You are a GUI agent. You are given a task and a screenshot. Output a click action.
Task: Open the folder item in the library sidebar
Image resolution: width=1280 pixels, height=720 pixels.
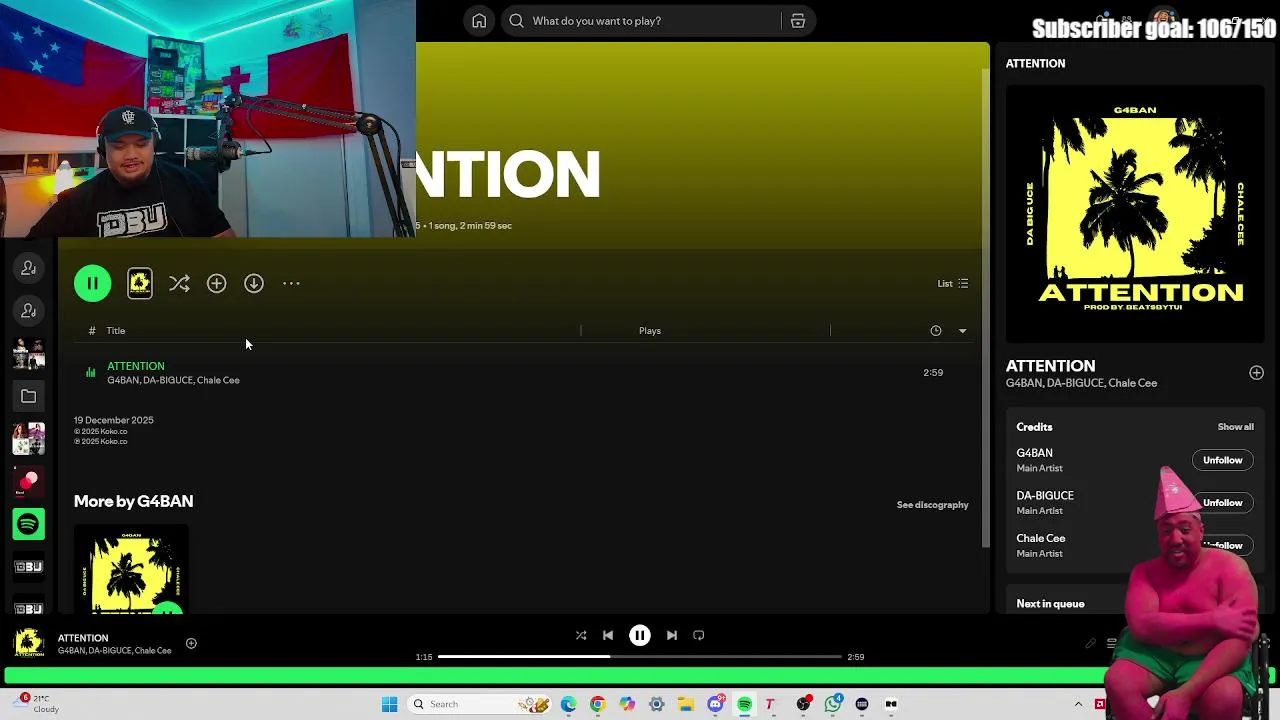click(29, 397)
